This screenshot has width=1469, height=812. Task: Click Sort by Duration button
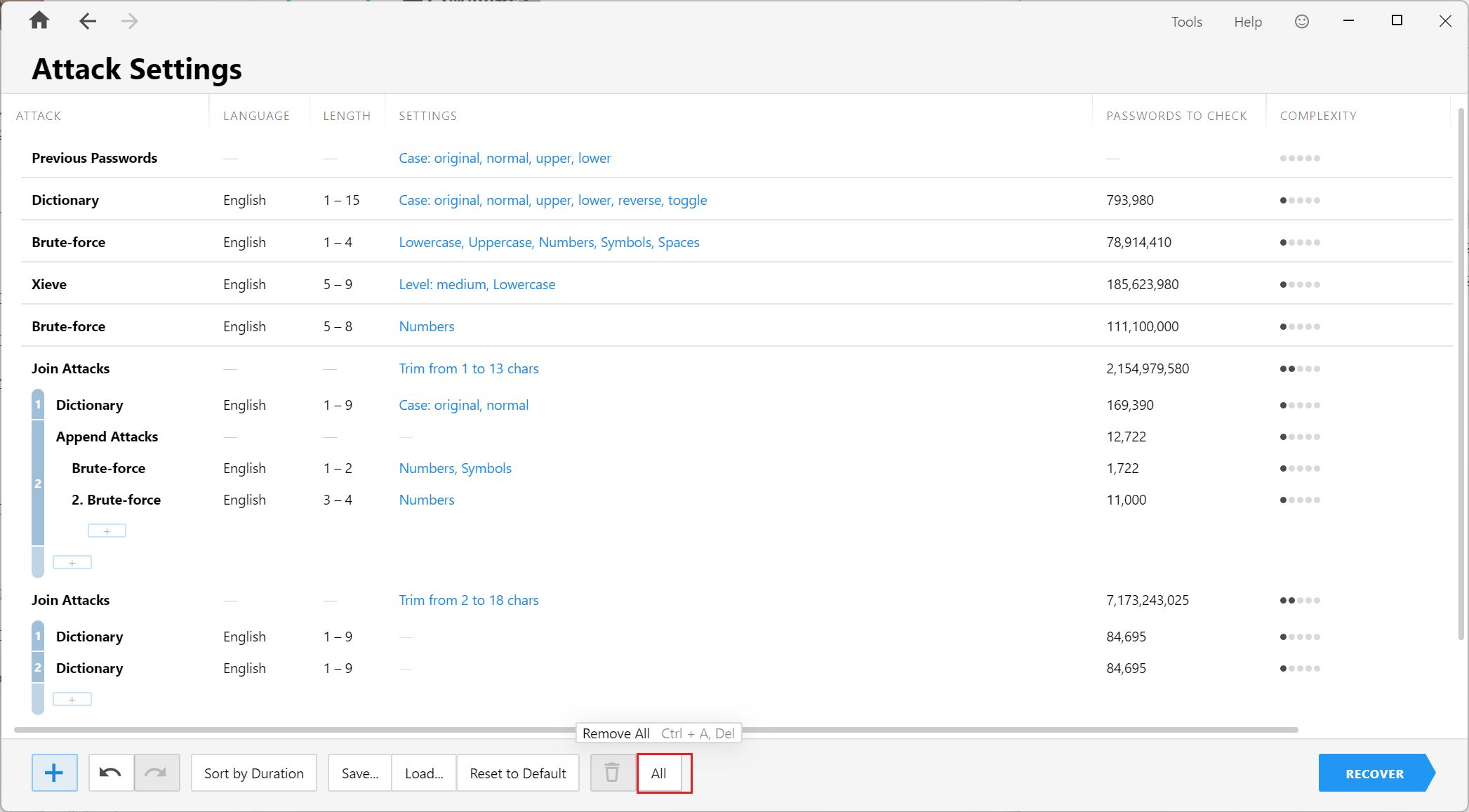pyautogui.click(x=253, y=773)
